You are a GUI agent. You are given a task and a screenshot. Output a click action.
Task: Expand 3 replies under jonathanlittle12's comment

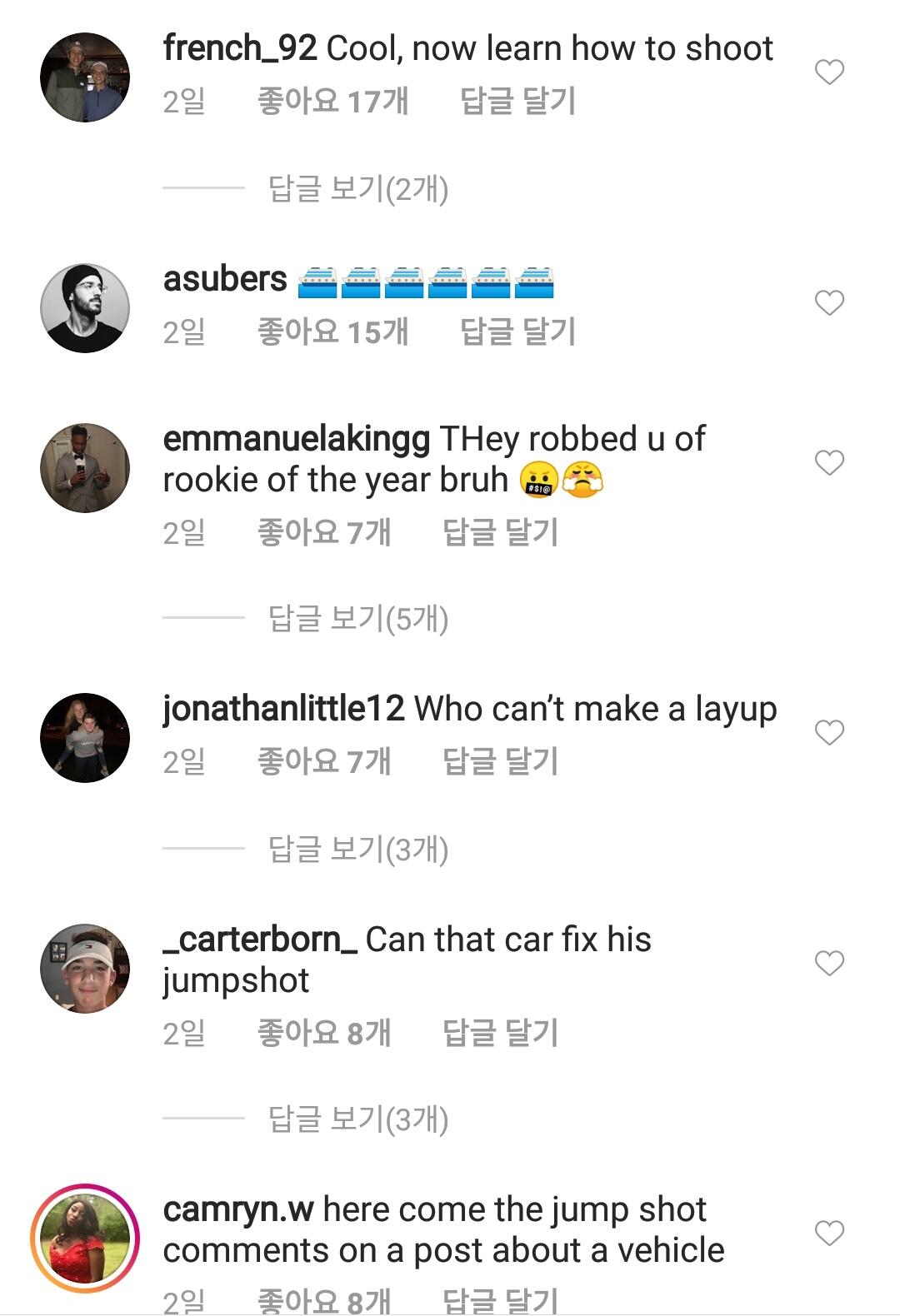[358, 850]
